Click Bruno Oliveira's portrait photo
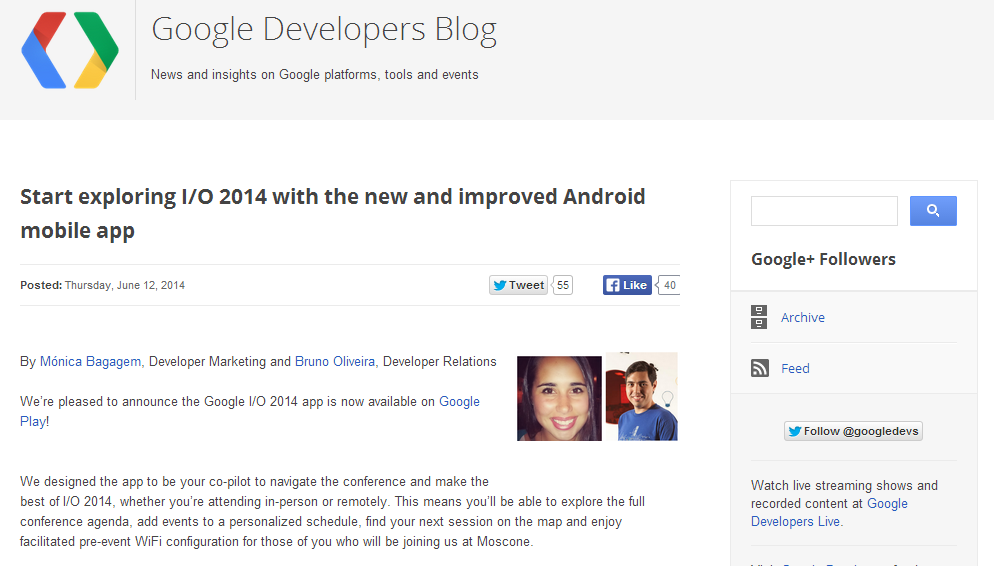The width and height of the screenshot is (994, 566). 642,397
